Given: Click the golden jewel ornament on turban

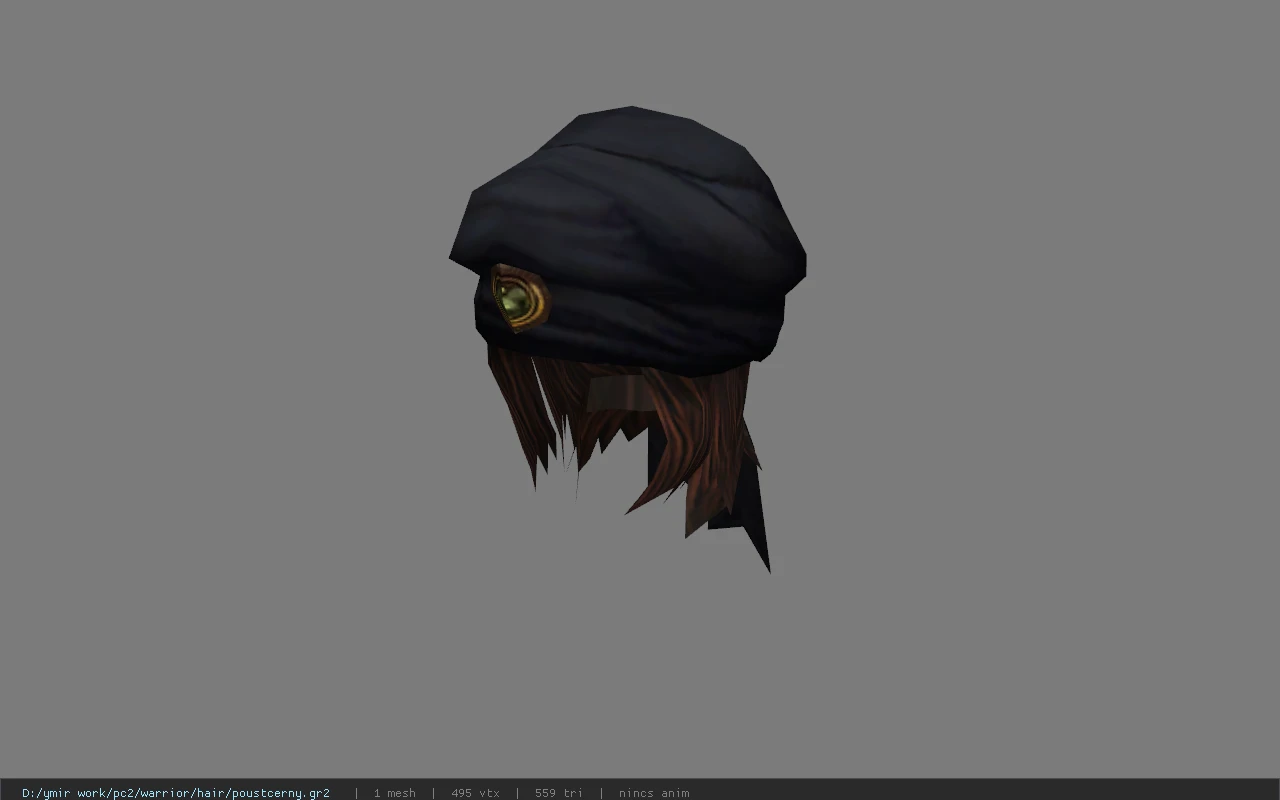Looking at the screenshot, I should click(520, 298).
